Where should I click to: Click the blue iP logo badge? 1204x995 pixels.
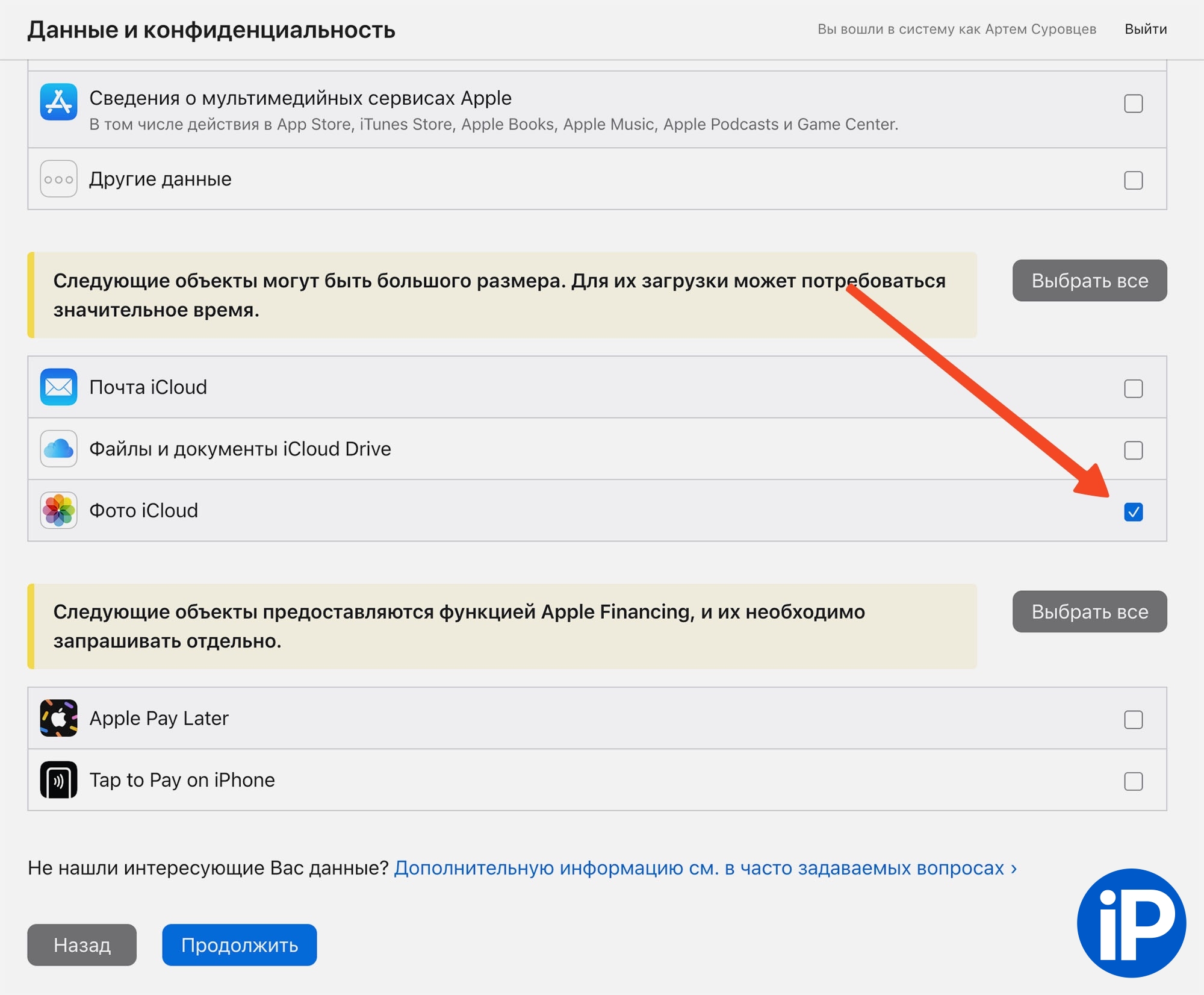(x=1131, y=922)
